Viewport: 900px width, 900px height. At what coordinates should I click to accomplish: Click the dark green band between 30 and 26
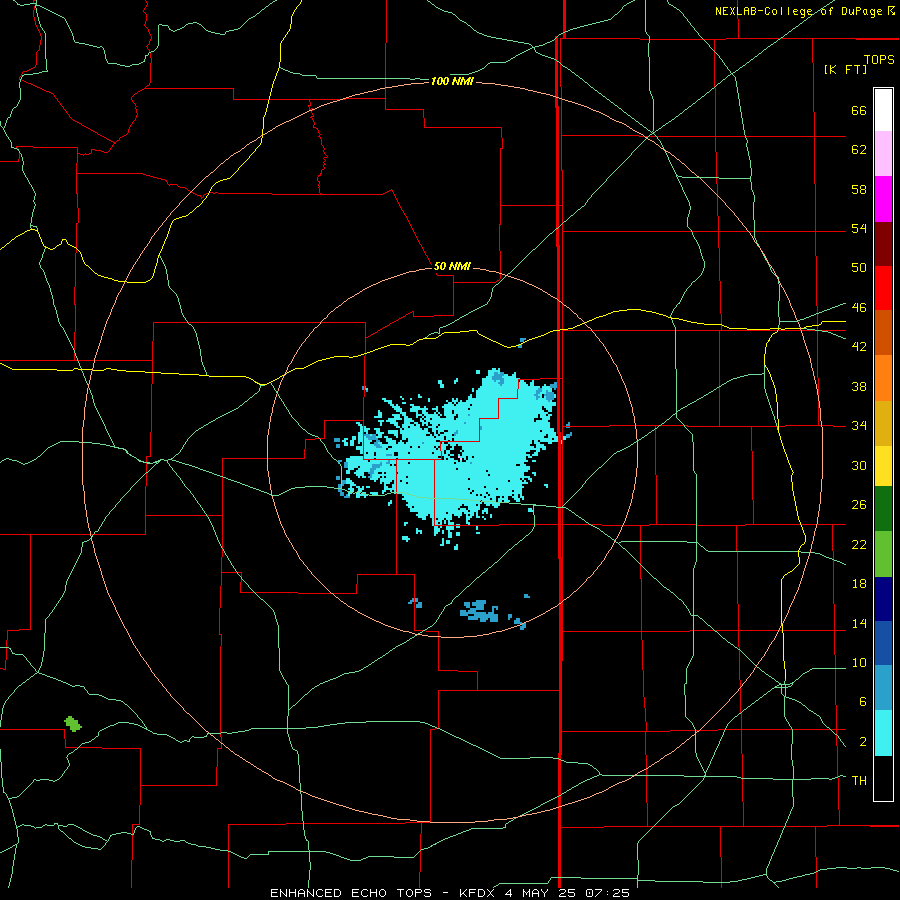[x=883, y=509]
